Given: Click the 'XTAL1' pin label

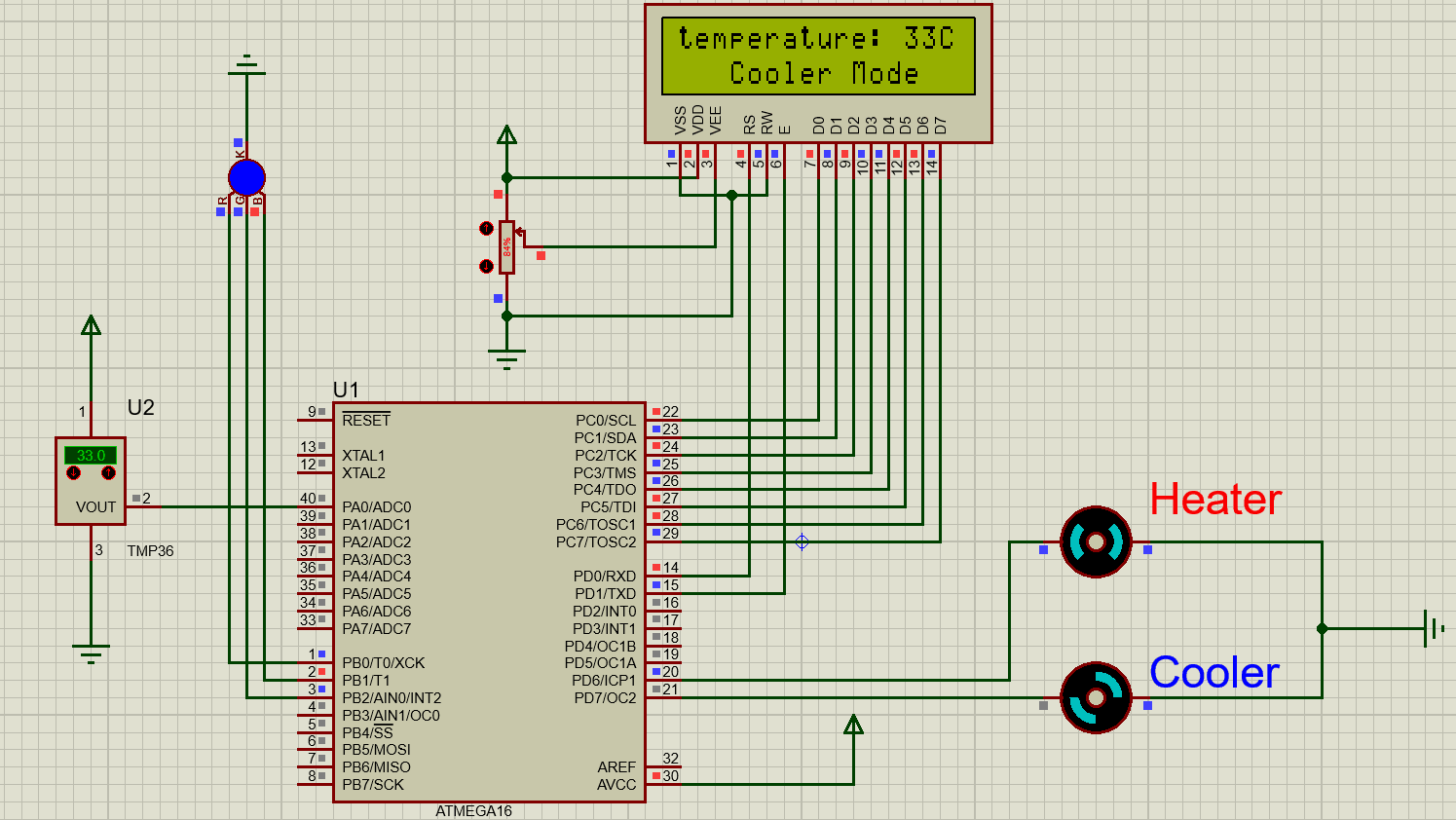Looking at the screenshot, I should point(363,456).
